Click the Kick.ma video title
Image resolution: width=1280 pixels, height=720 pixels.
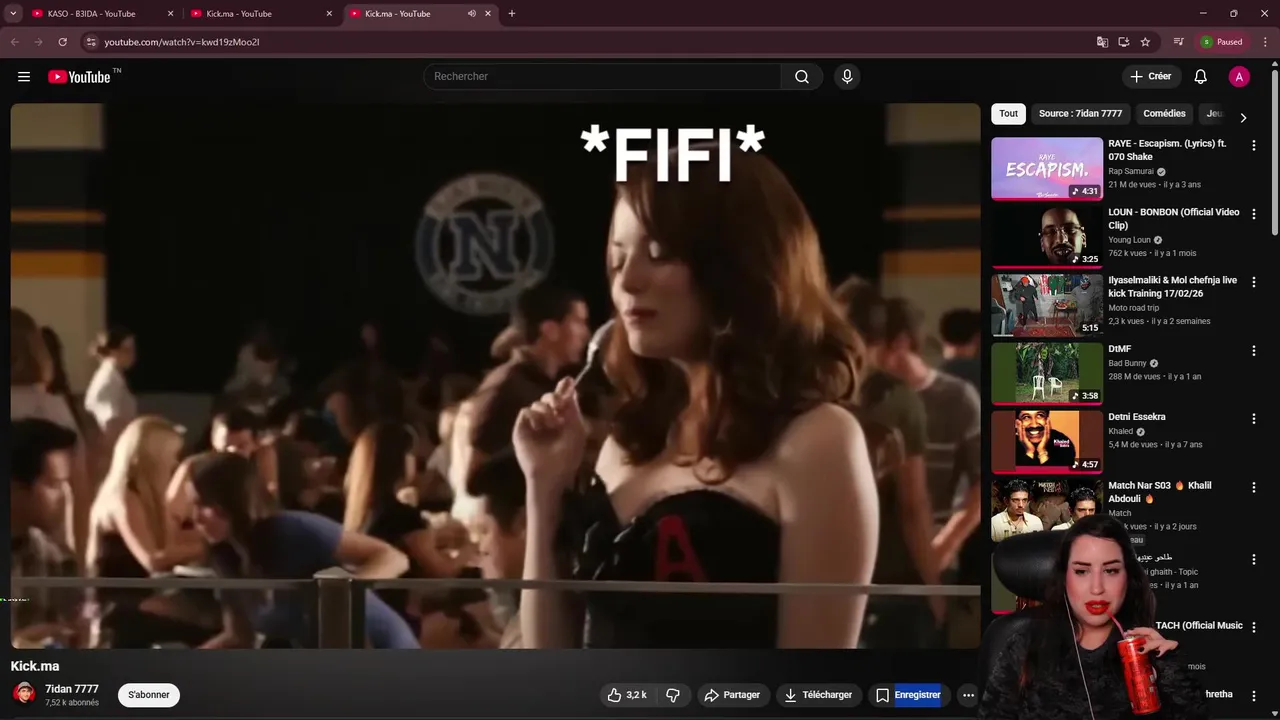35,666
